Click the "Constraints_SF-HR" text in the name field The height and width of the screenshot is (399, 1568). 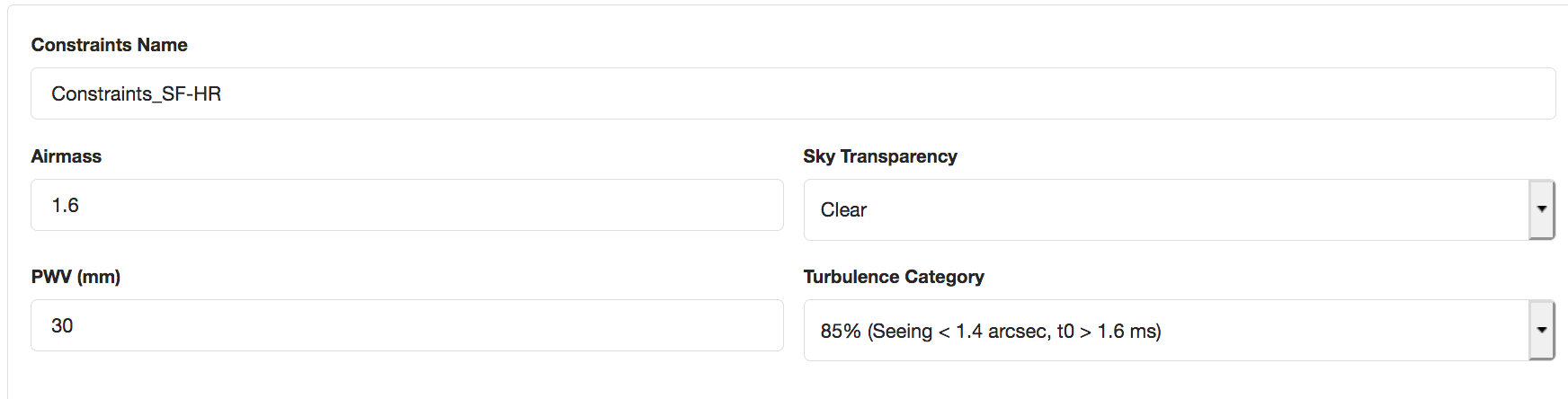pos(136,93)
